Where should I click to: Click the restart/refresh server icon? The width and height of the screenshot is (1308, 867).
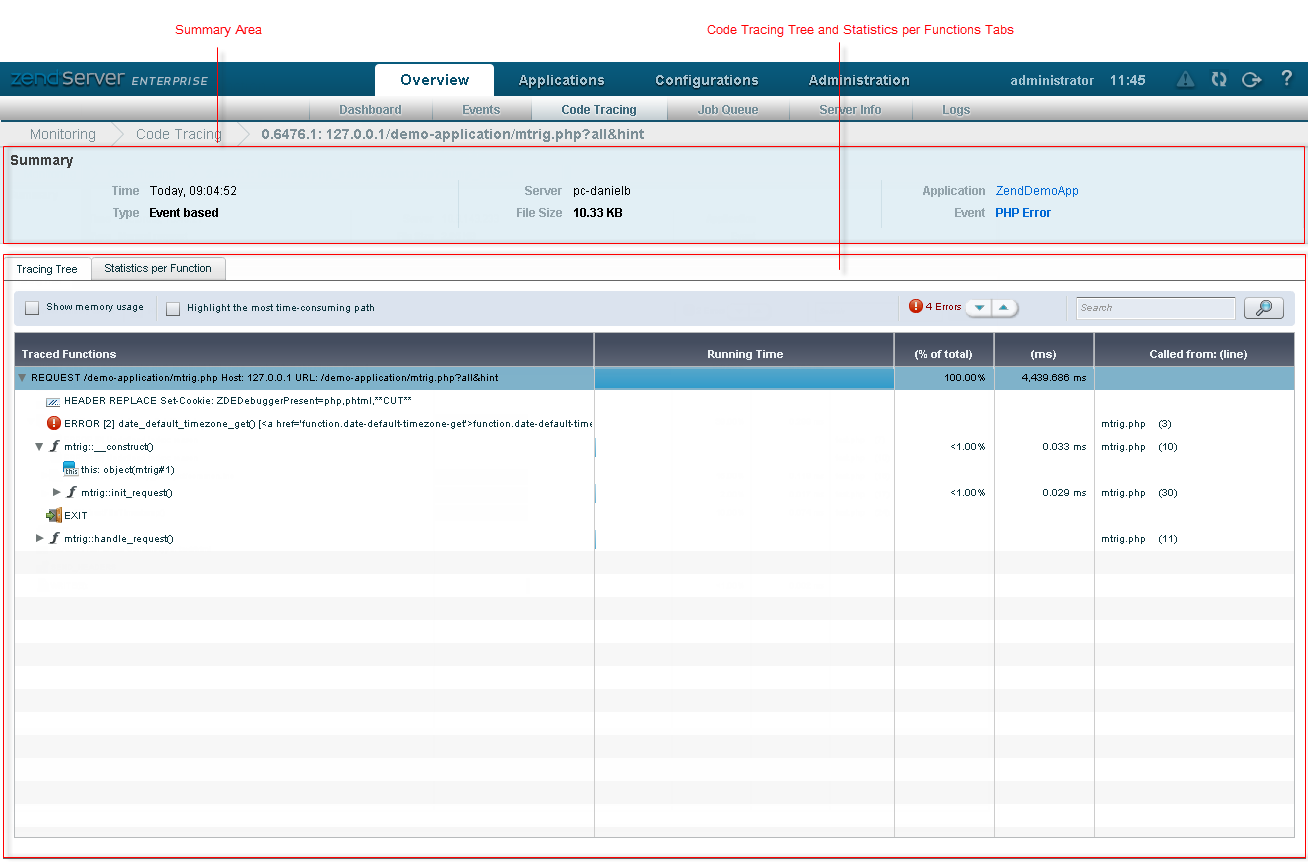coord(1218,80)
